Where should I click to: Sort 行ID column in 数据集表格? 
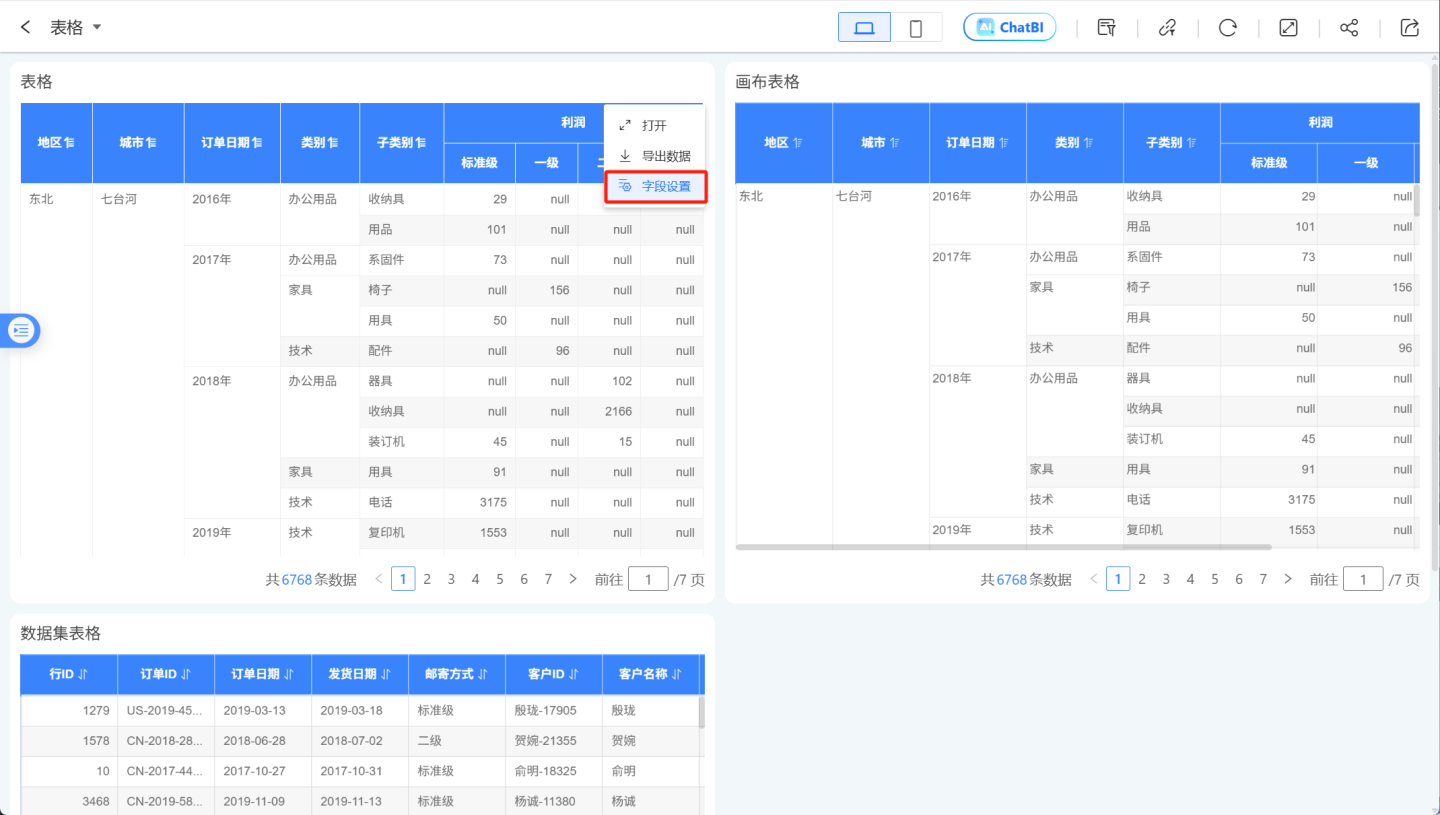(82, 675)
